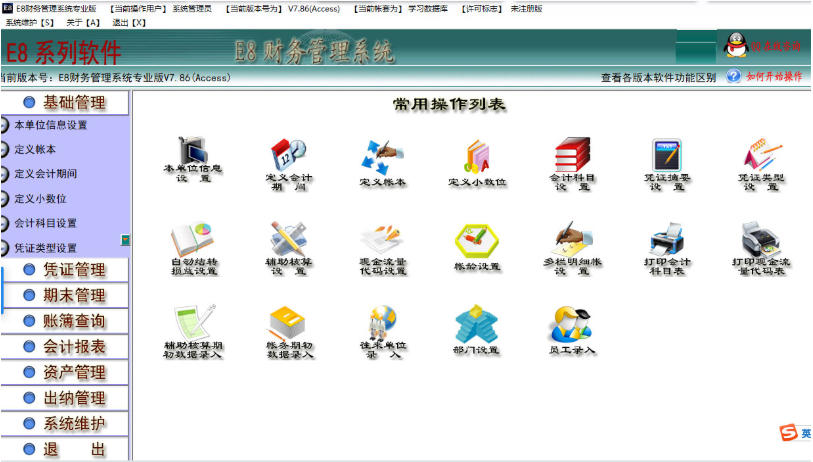
Task: Click the 许可标志 未注册版 title text
Action: click(x=502, y=9)
